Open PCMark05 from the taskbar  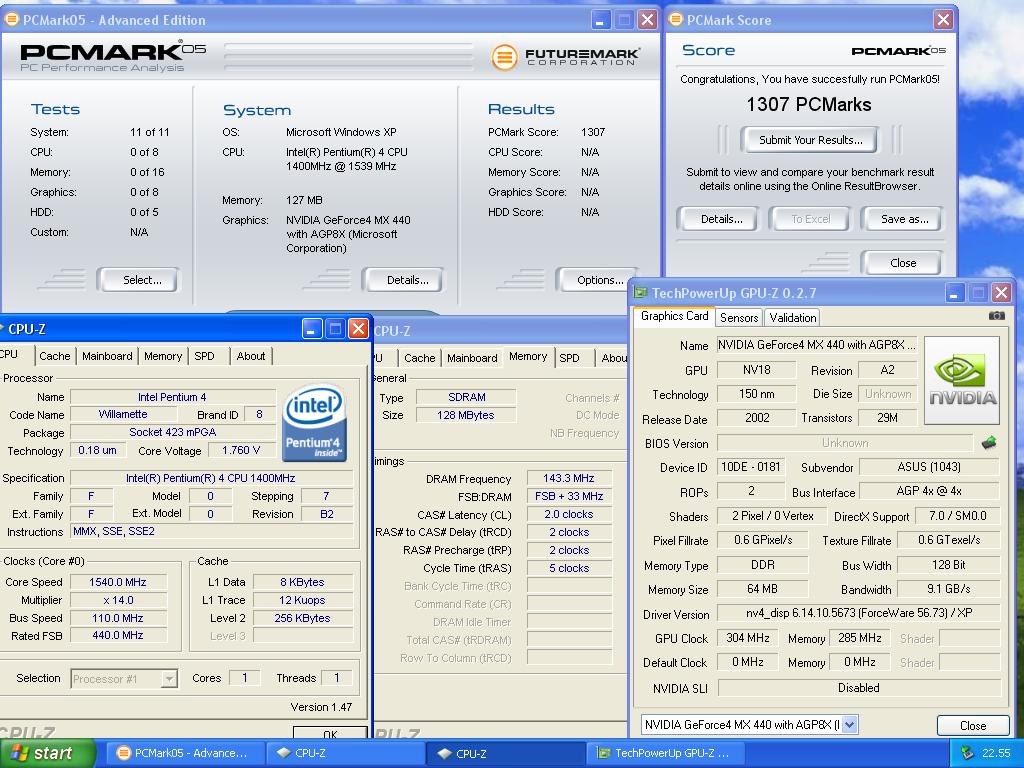point(185,754)
